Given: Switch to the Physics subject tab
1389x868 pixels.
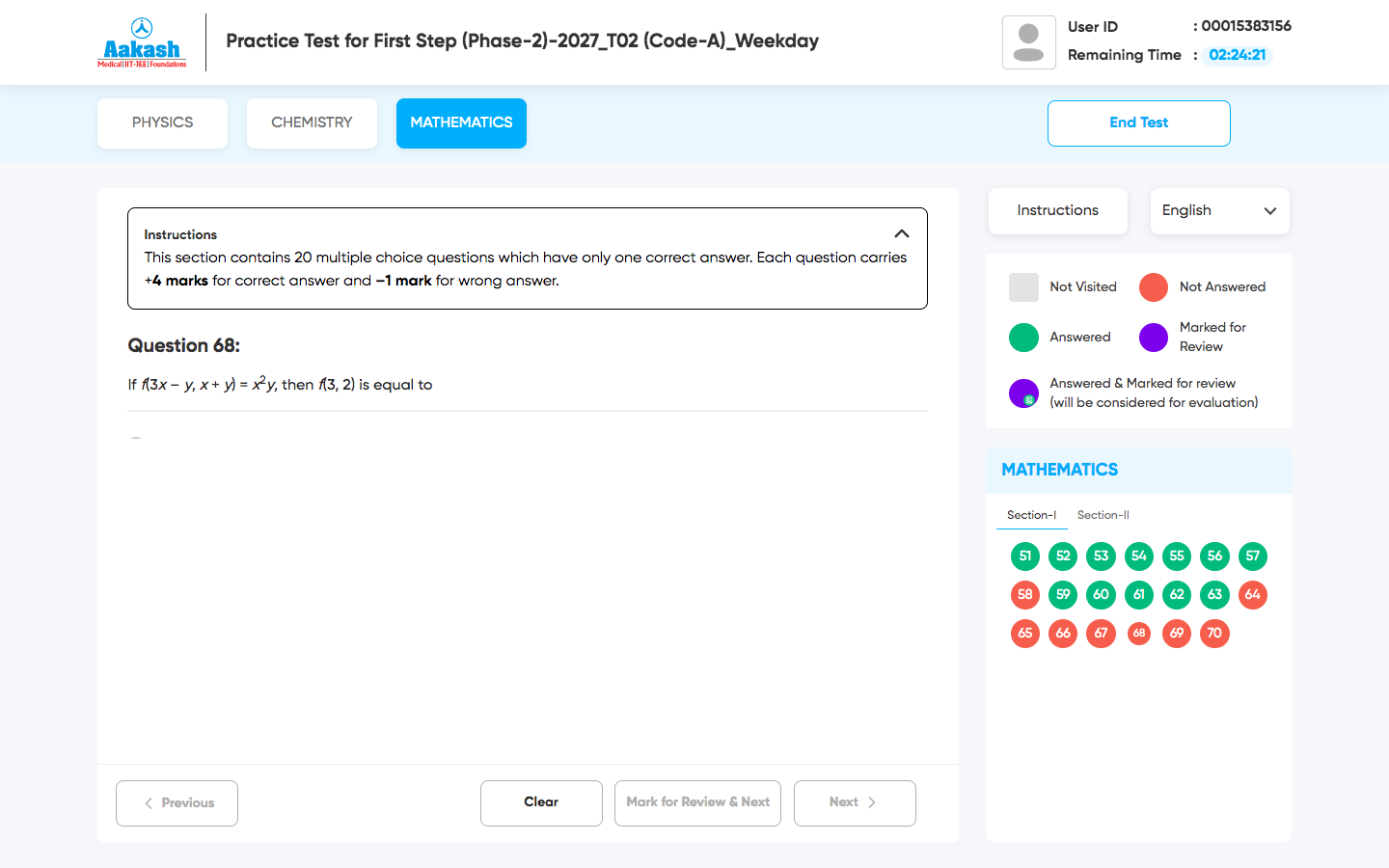Looking at the screenshot, I should point(162,122).
